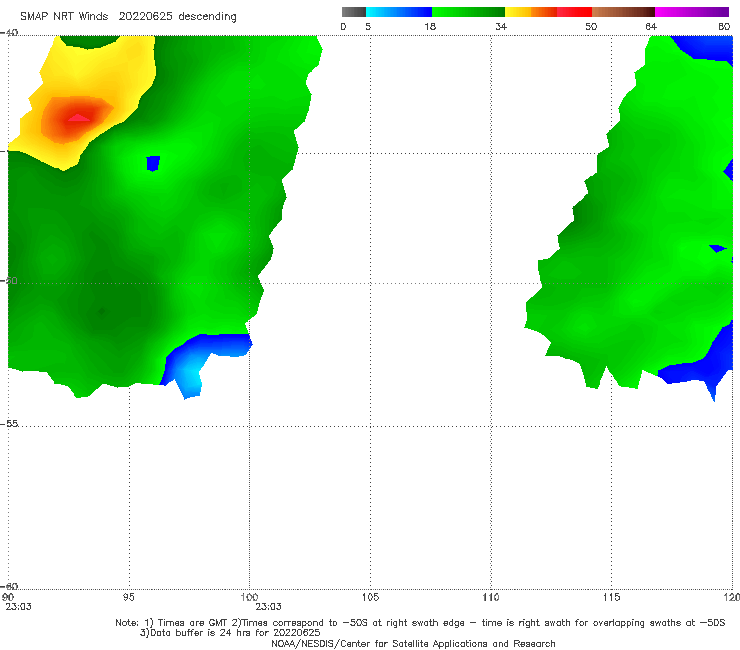Screen dimensions: 740x650
Task: Click the green segment of the color bar
Action: click(x=468, y=12)
